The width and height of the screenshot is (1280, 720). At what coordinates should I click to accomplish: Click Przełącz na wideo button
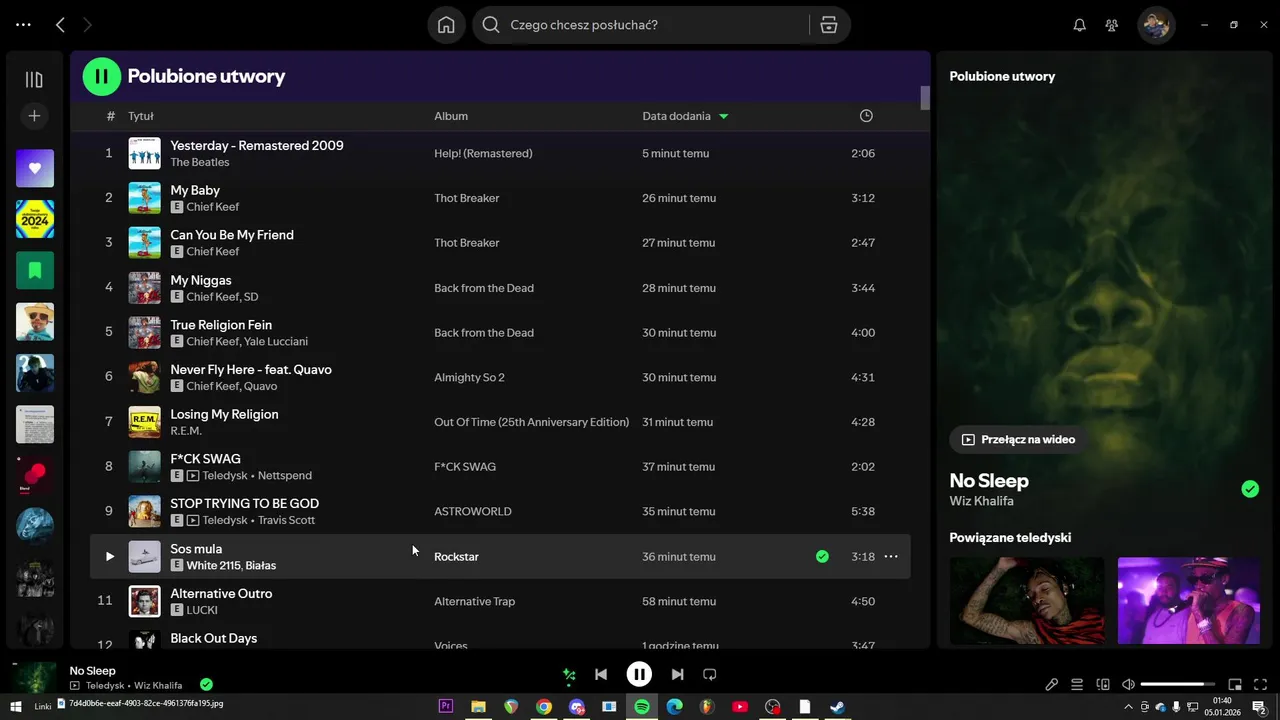1019,440
